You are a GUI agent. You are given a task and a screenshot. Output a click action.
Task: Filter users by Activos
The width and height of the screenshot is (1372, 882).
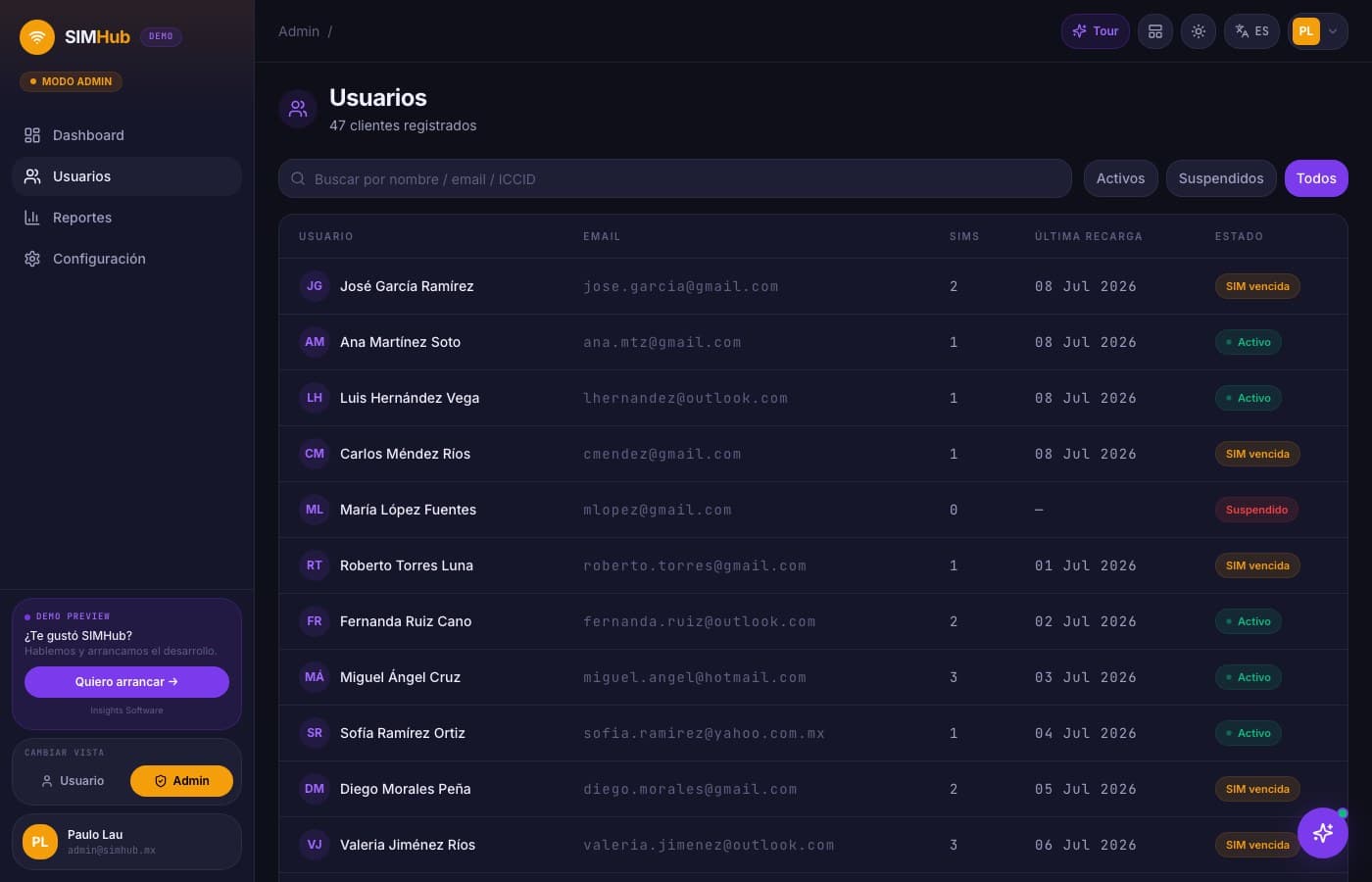click(1121, 178)
